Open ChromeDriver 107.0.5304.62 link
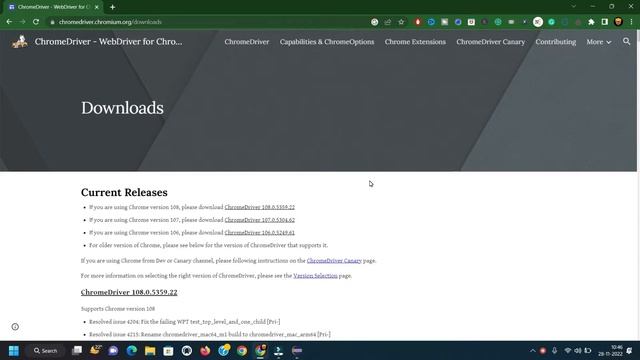 pyautogui.click(x=260, y=220)
